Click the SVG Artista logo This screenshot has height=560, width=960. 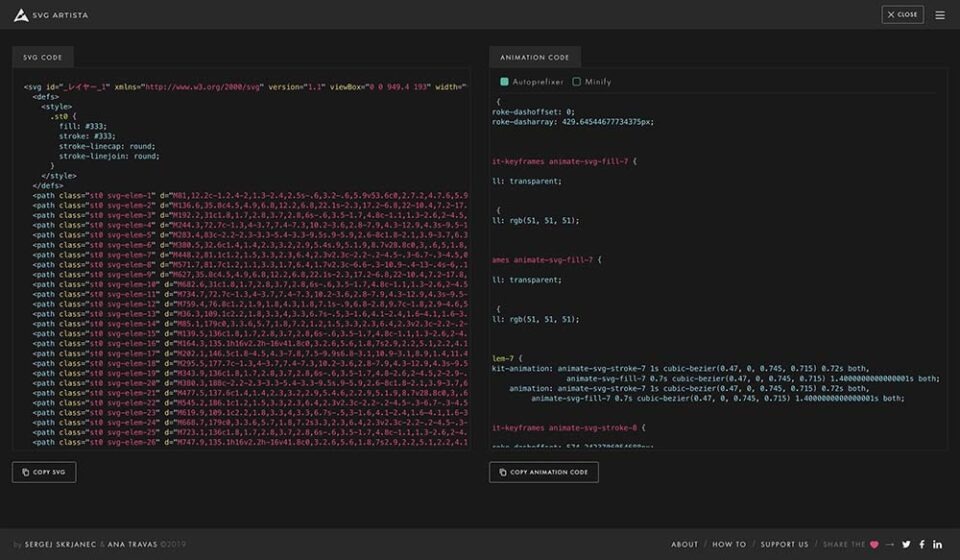click(45, 15)
